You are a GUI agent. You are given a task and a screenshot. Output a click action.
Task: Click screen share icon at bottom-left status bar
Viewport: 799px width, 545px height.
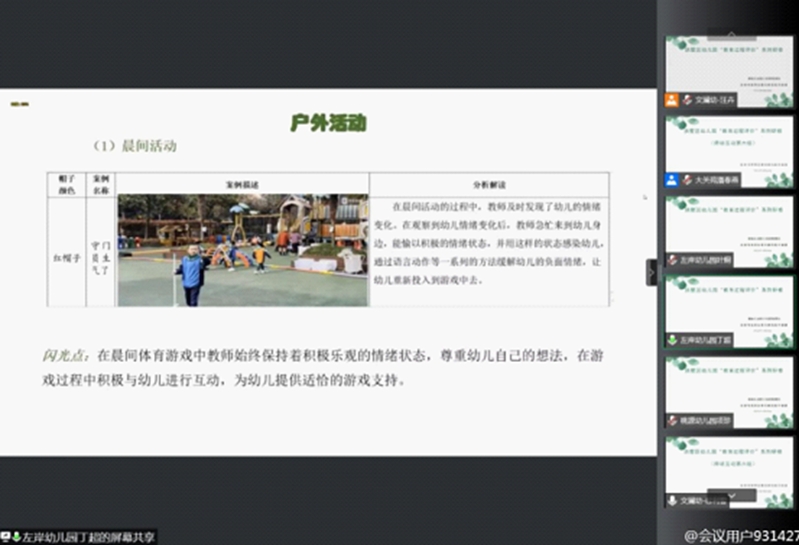click(x=7, y=537)
